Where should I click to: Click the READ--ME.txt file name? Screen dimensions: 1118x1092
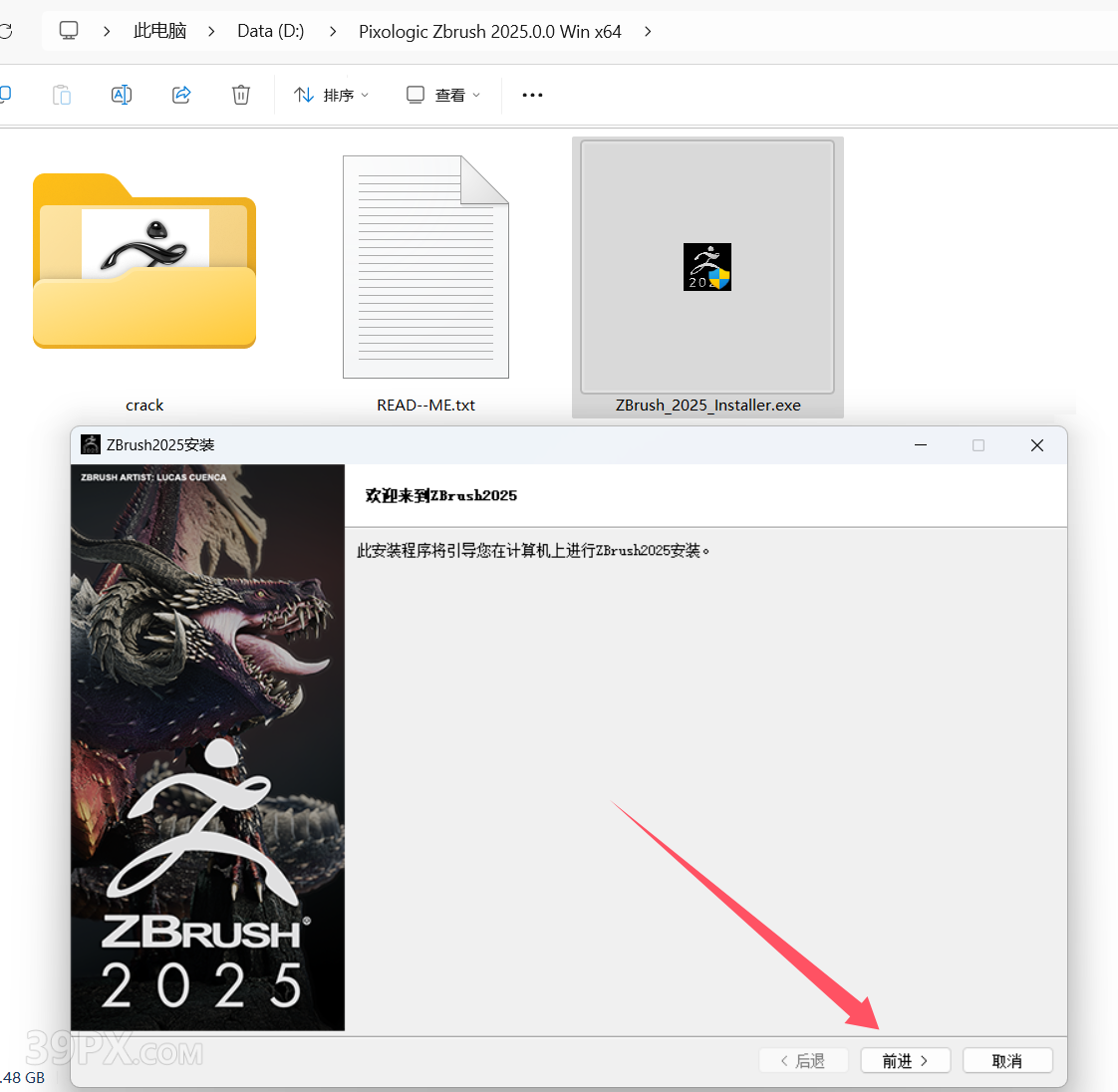pyautogui.click(x=425, y=405)
